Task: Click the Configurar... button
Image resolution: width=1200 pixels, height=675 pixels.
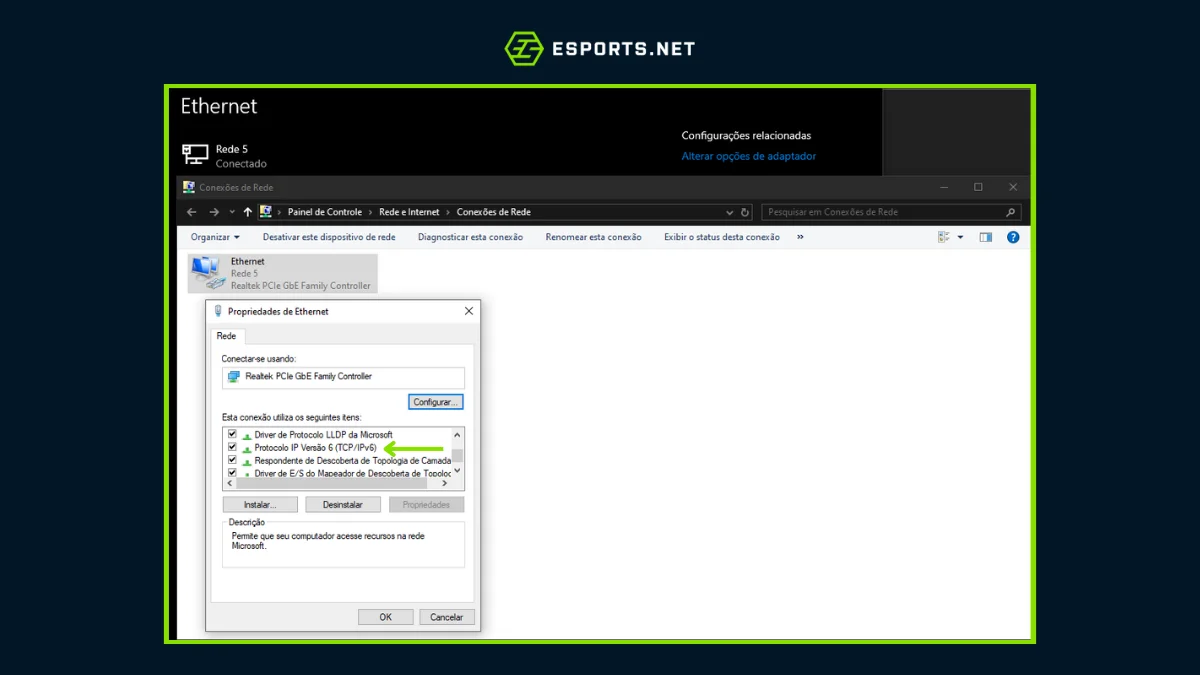Action: [x=435, y=401]
